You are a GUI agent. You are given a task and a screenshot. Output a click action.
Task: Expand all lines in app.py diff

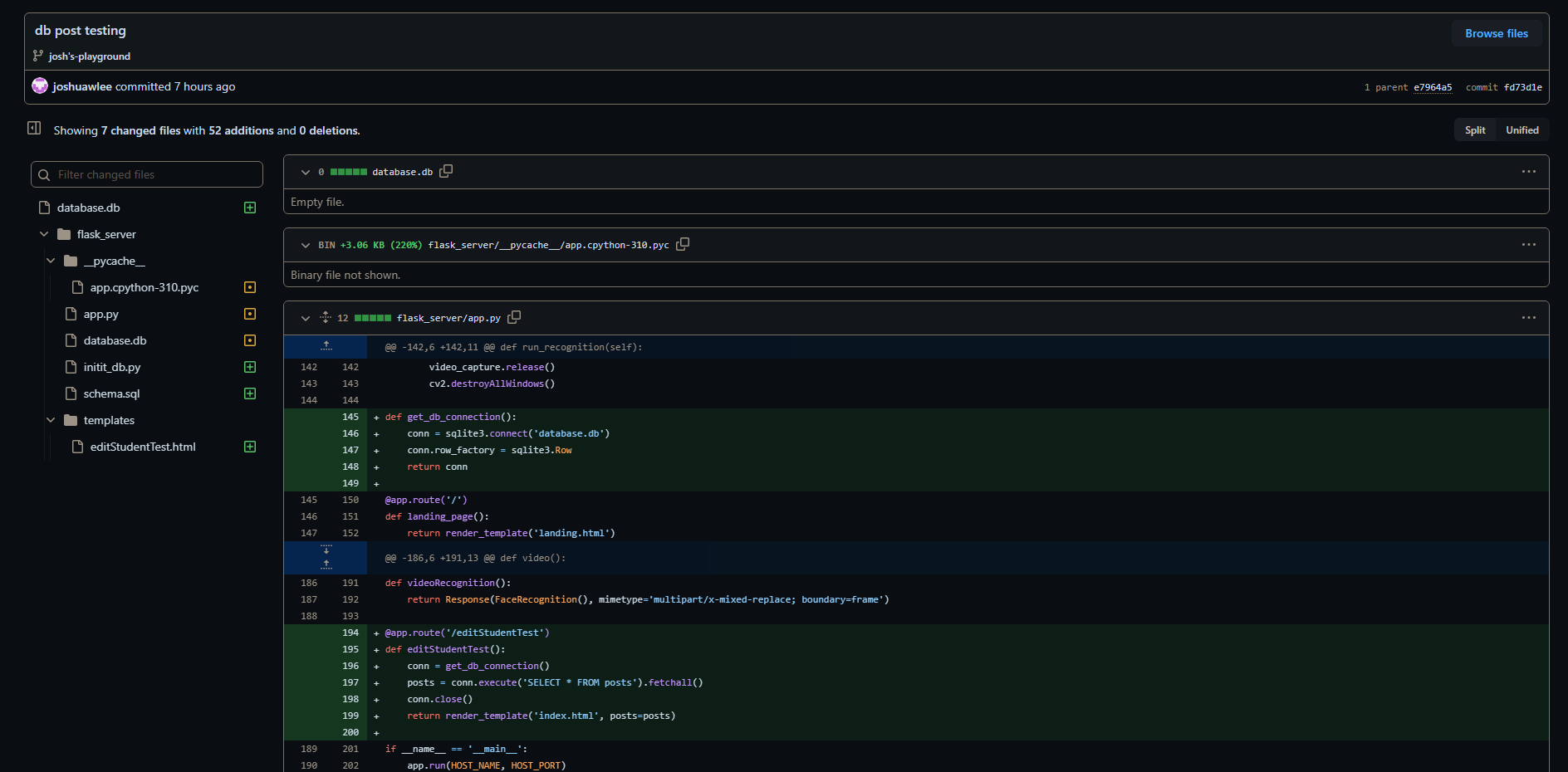[326, 317]
